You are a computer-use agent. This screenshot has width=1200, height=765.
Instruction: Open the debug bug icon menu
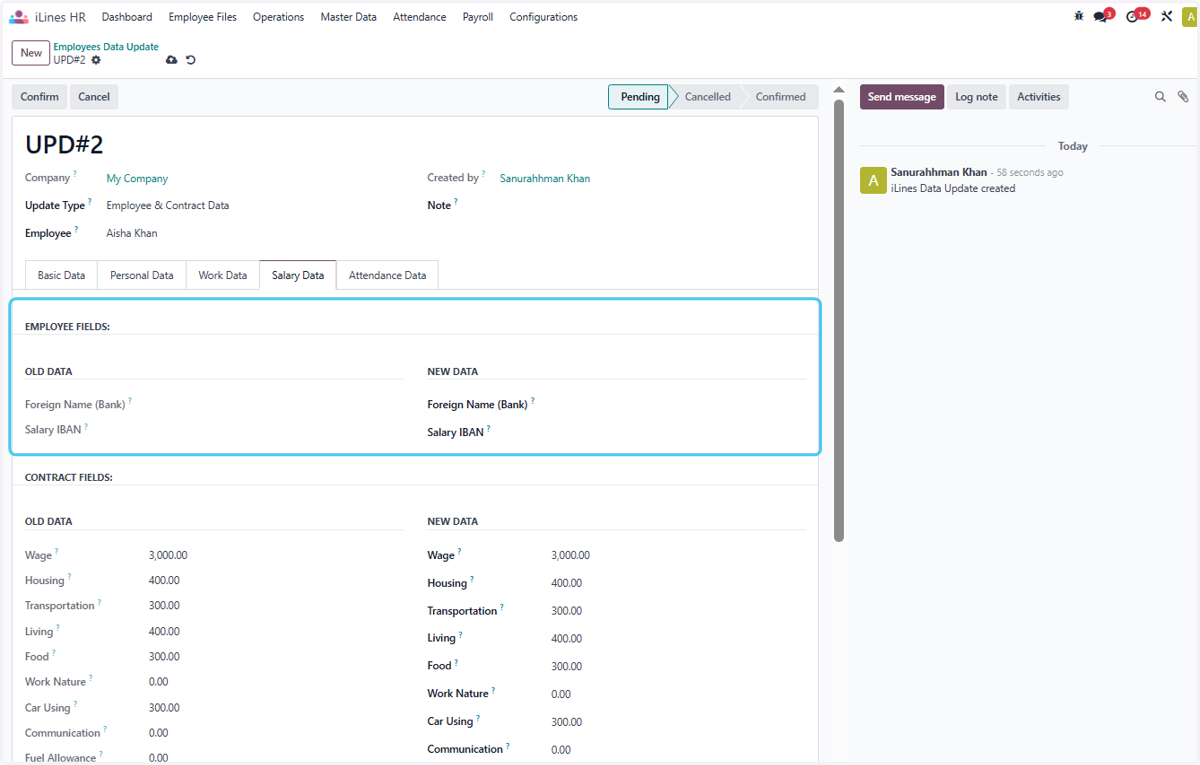click(1079, 17)
